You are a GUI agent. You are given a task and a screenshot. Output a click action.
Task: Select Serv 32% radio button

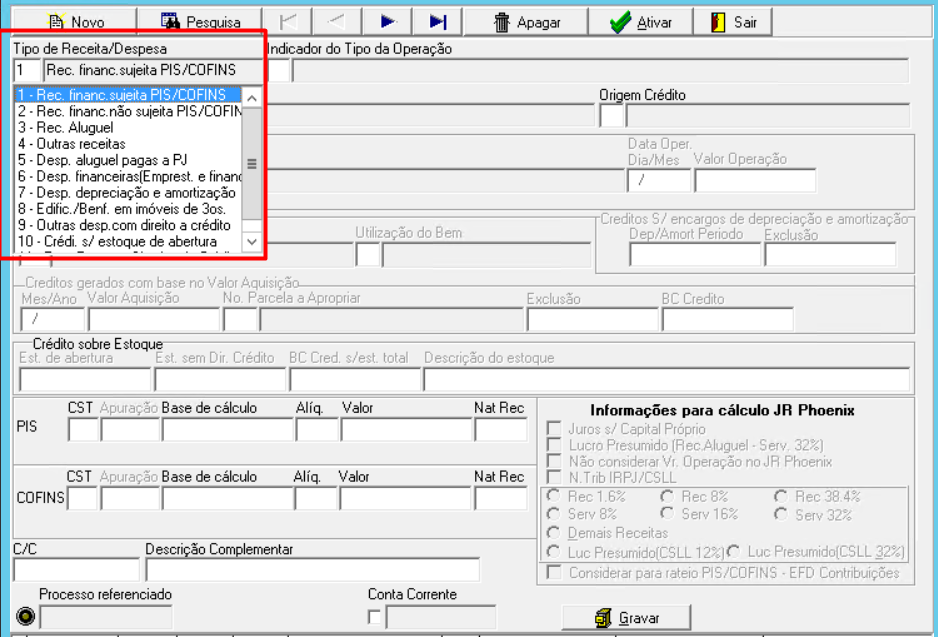tap(781, 514)
